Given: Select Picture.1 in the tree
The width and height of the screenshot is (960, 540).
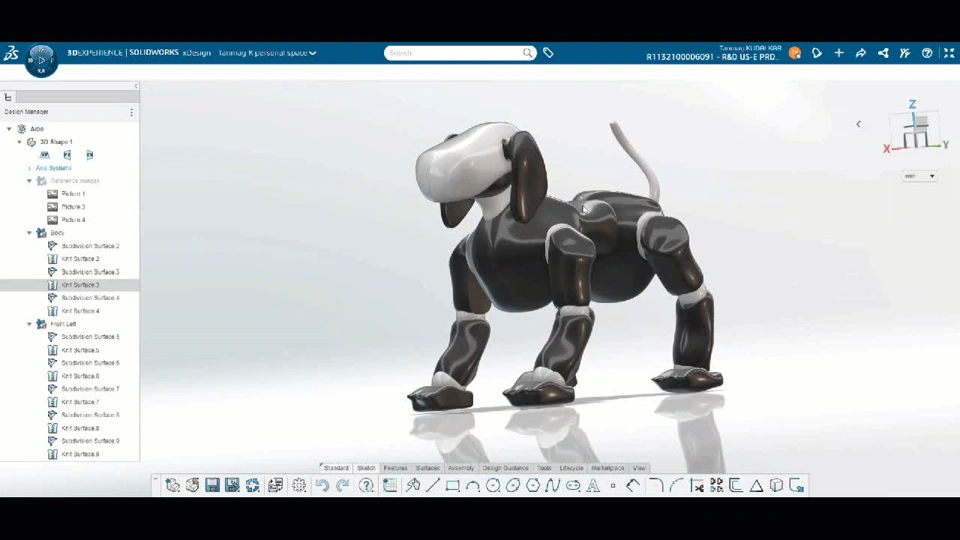Looking at the screenshot, I should [73, 193].
